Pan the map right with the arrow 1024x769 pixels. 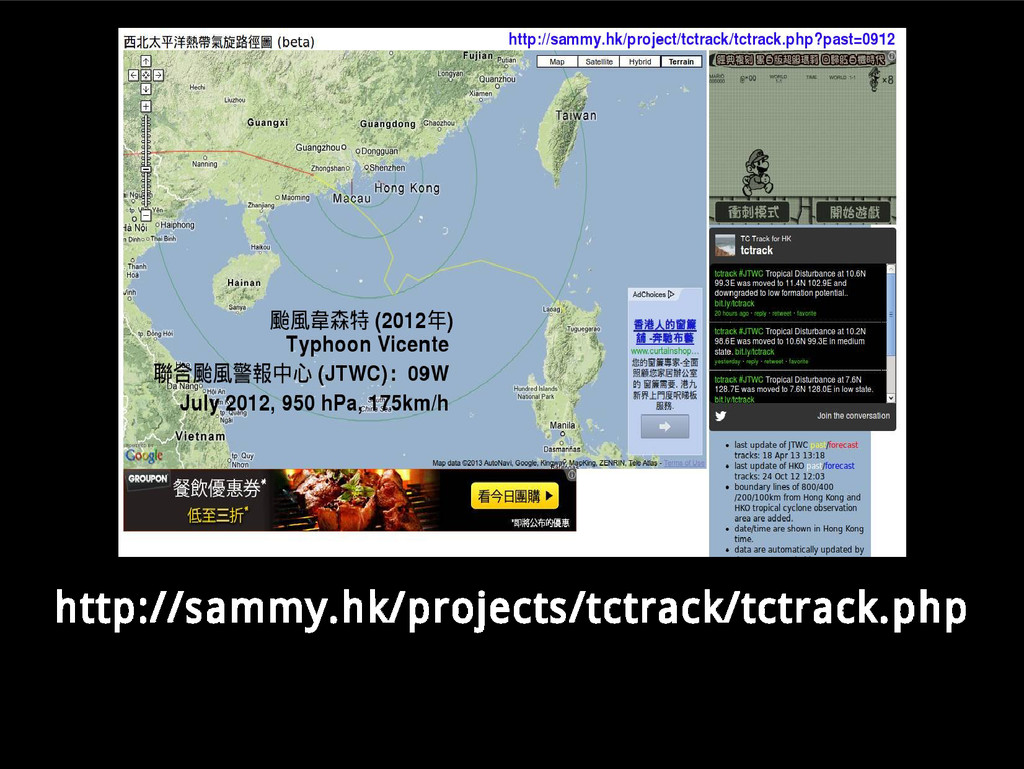tap(158, 75)
